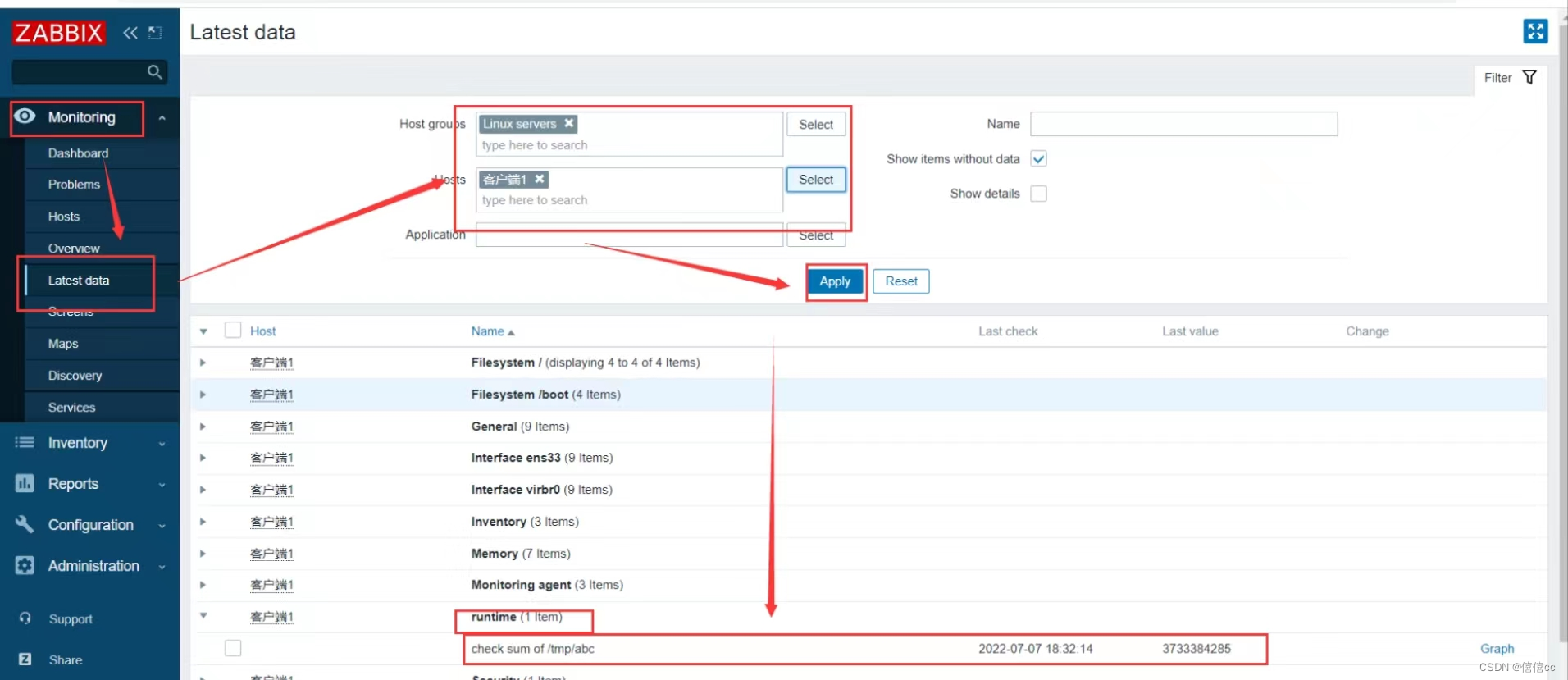Screen dimensions: 1568x680
Task: Collapse the runtime group row
Action: pos(203,615)
